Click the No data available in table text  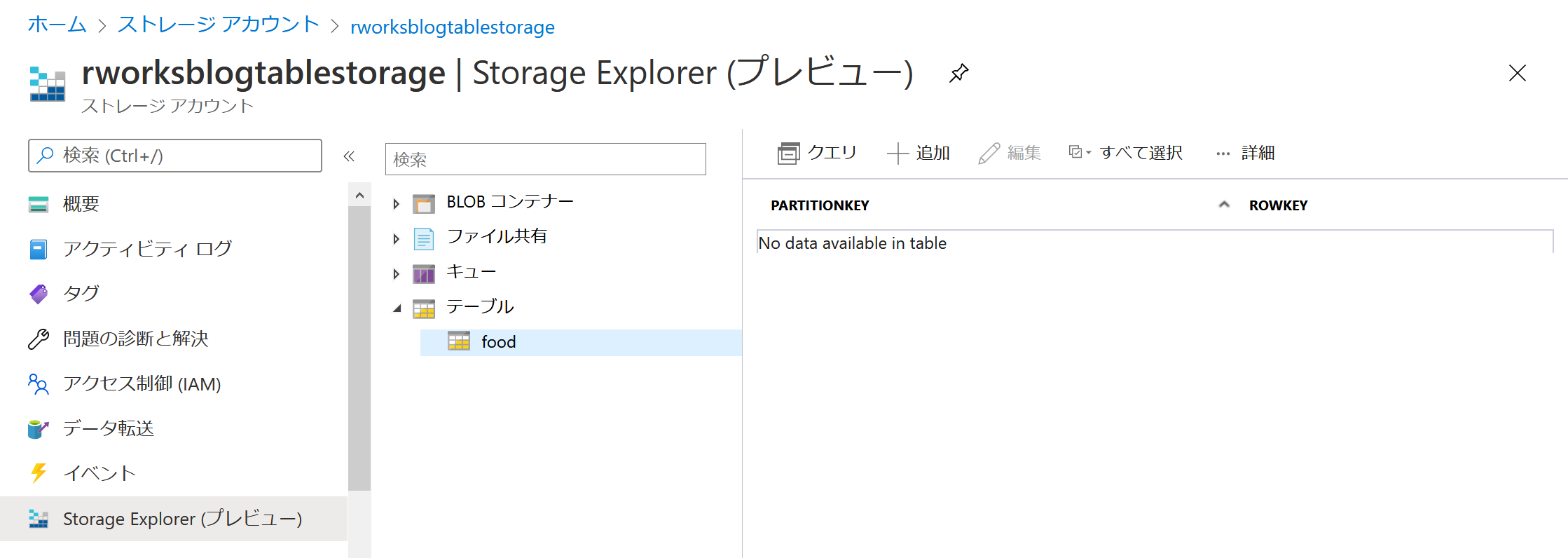(852, 243)
